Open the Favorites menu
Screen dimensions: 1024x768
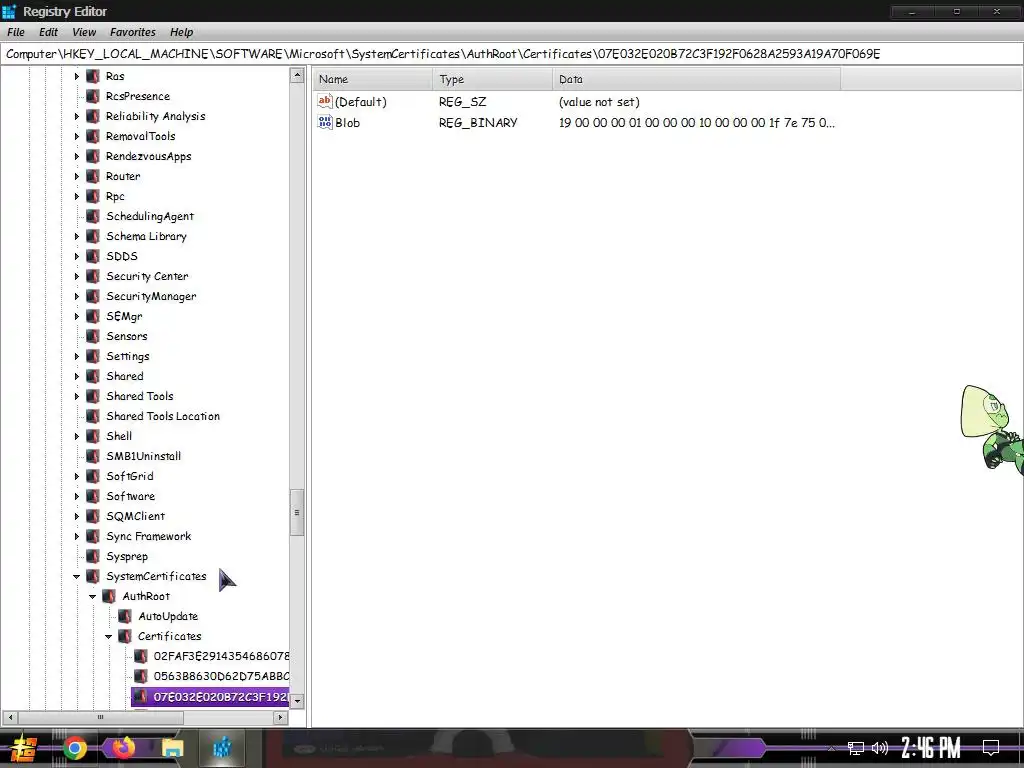(133, 32)
